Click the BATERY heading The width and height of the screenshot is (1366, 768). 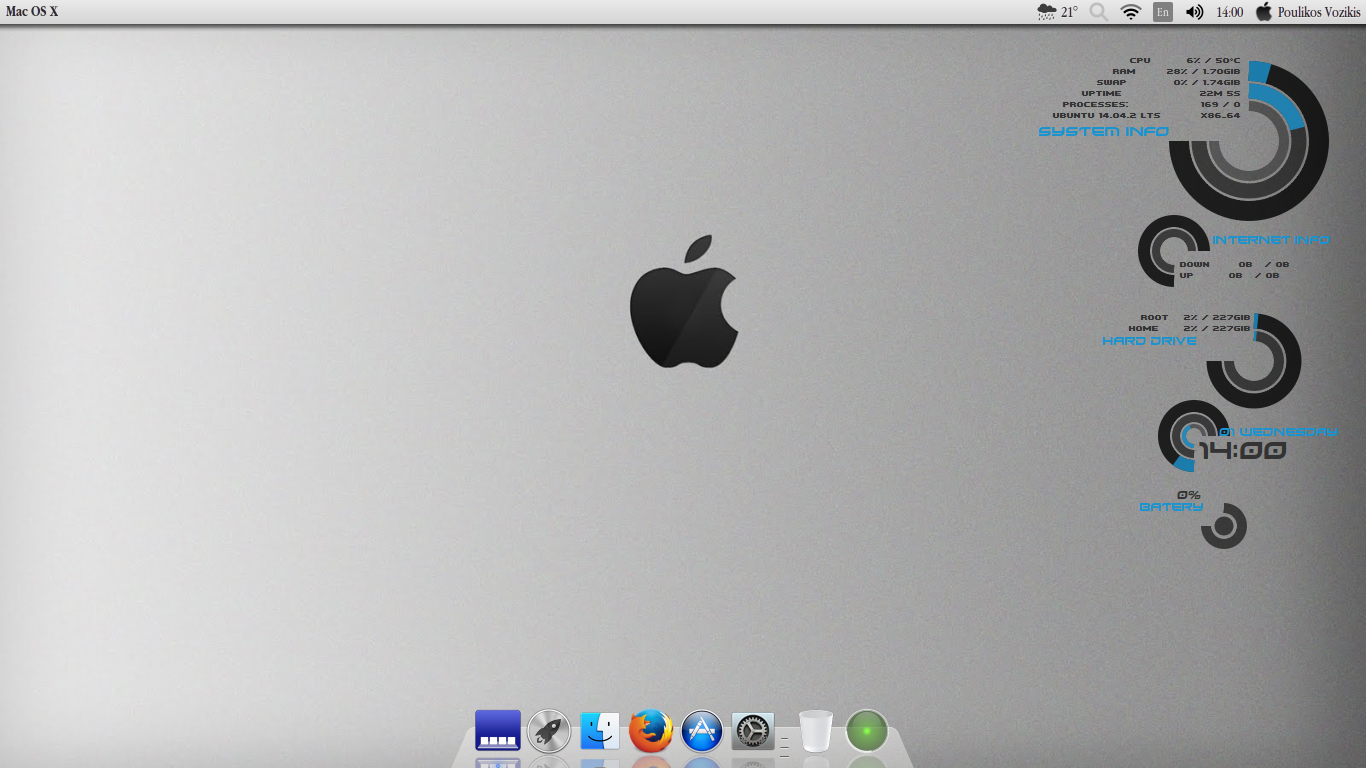[x=1171, y=507]
